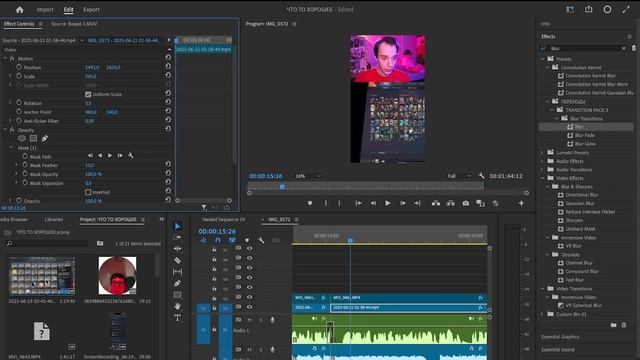Step back one frame
Image resolution: width=640 pixels, height=360 pixels.
pos(373,203)
